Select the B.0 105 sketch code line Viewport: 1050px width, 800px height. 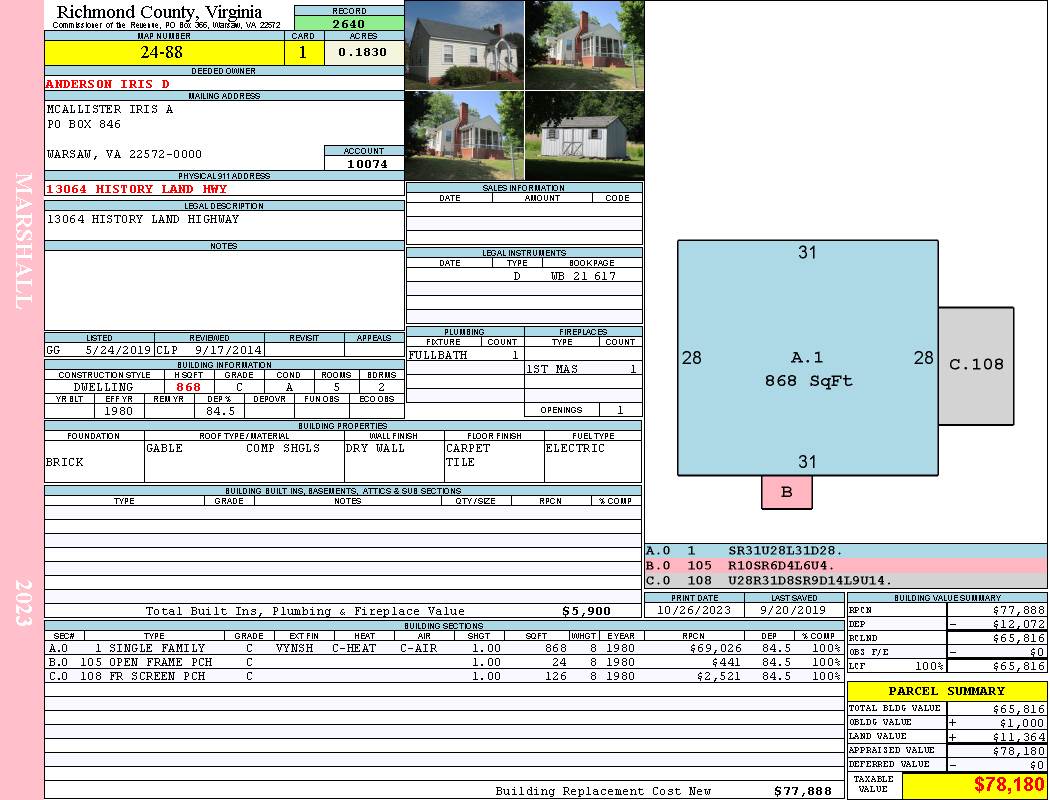[x=845, y=566]
